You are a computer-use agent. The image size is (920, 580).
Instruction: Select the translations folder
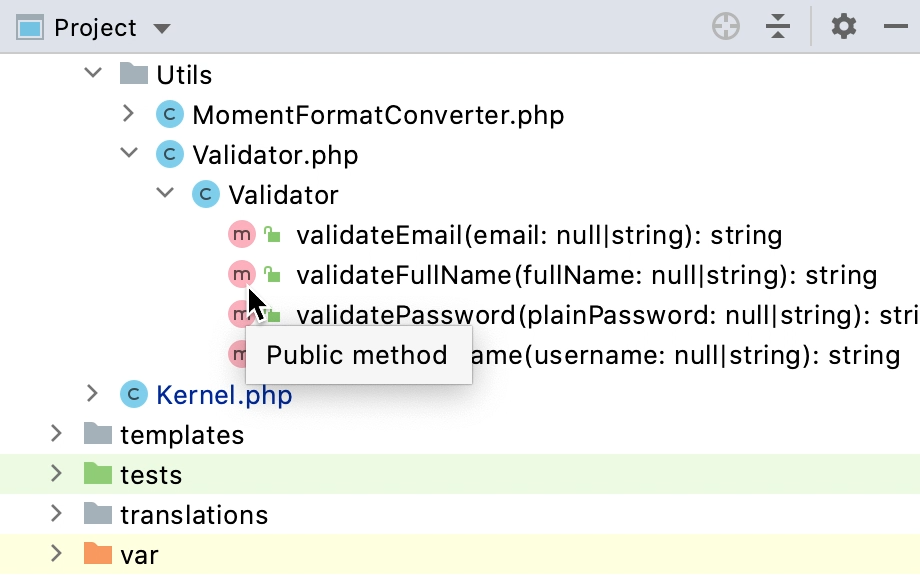click(194, 514)
